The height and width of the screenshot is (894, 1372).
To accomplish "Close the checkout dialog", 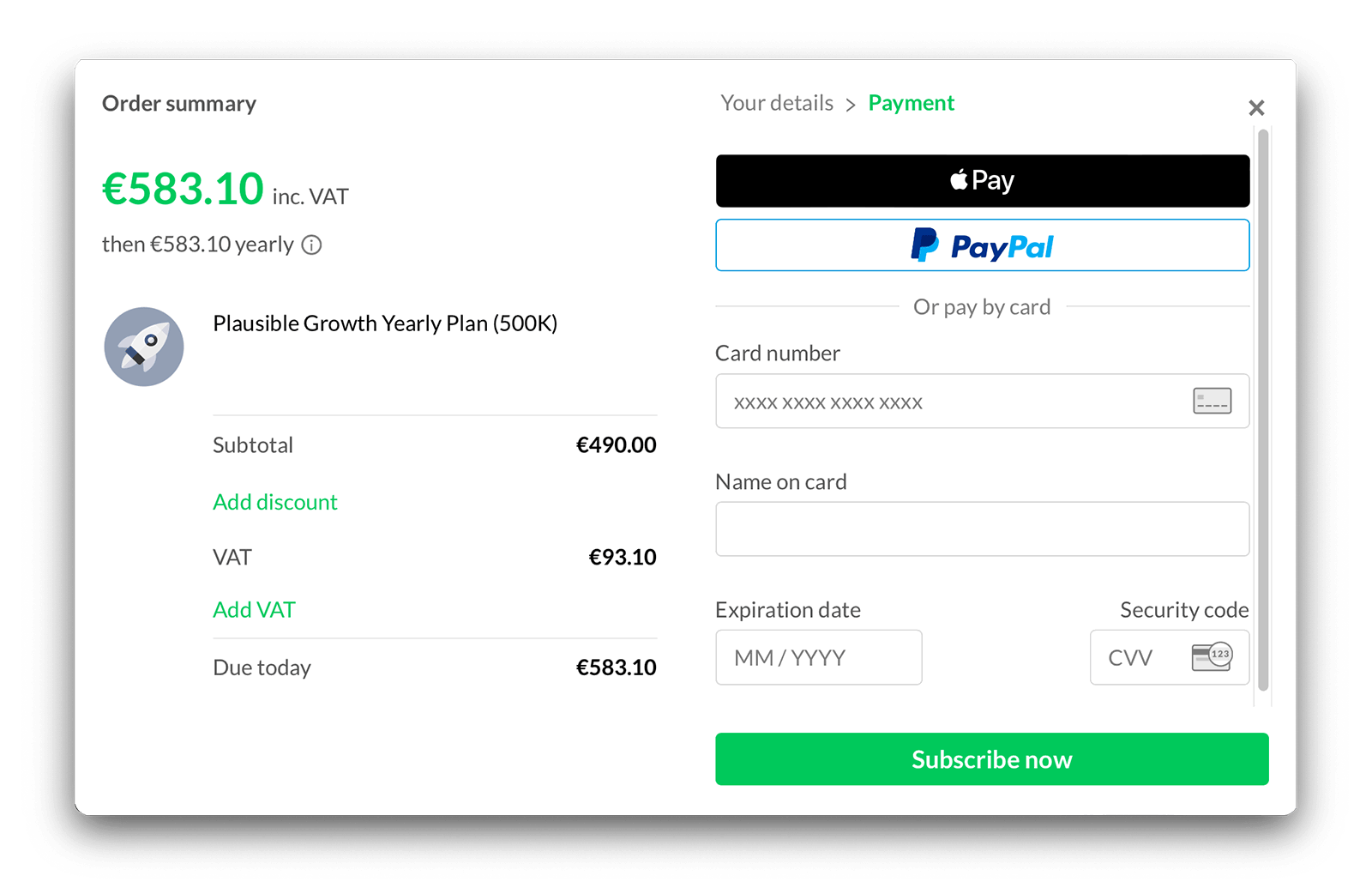I will coord(1256,107).
